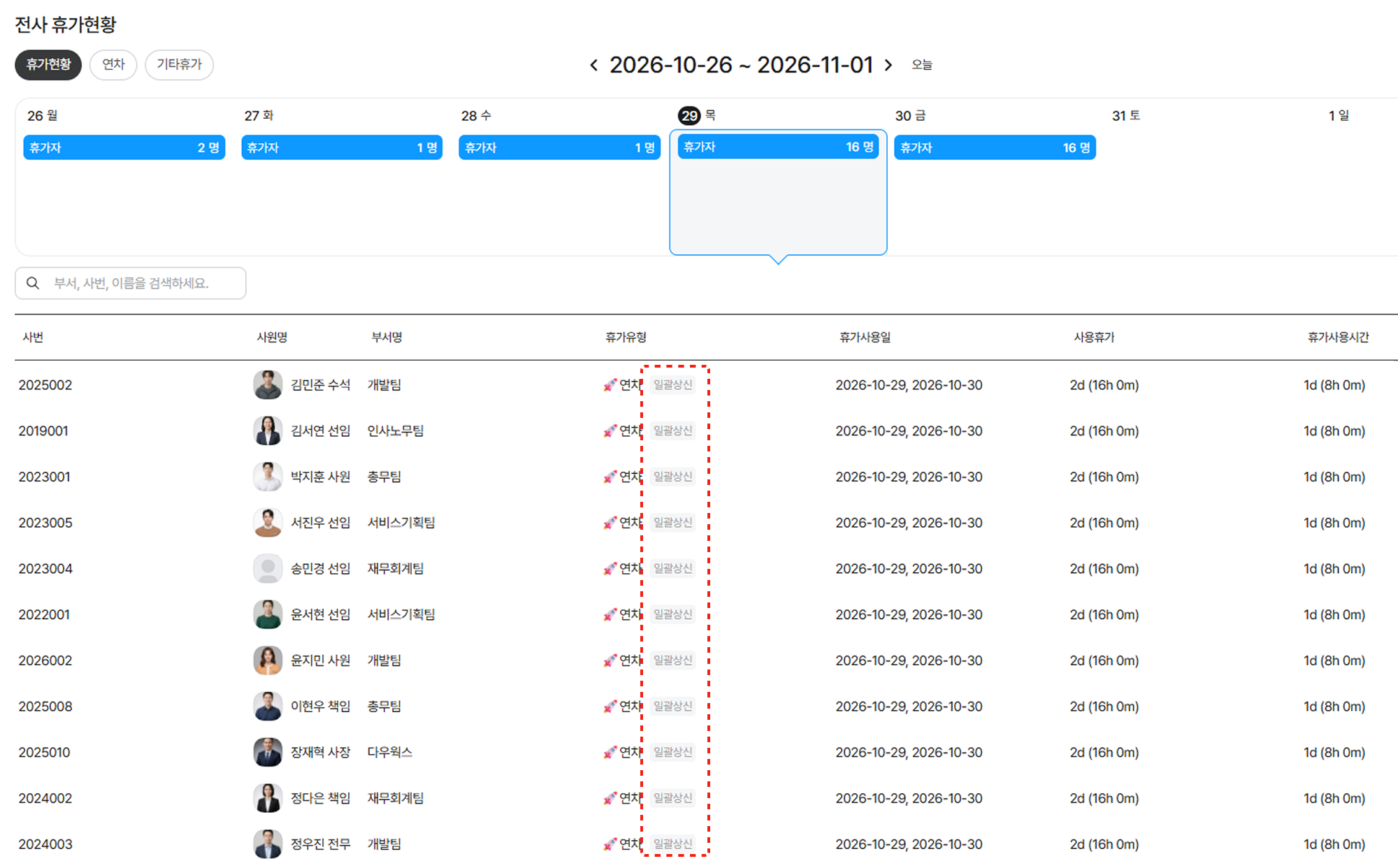This screenshot has height=868, width=1398.
Task: Click the 사용휴가 column header
Action: click(1094, 338)
